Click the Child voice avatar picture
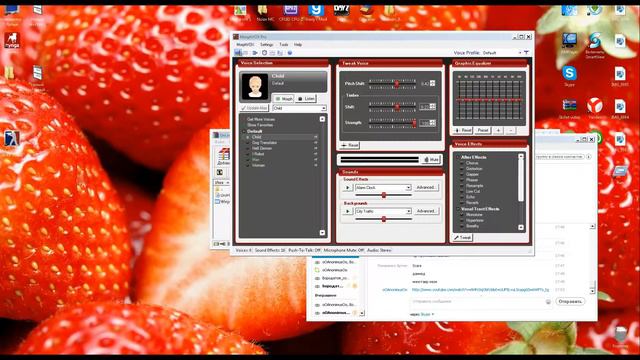 [x=255, y=86]
